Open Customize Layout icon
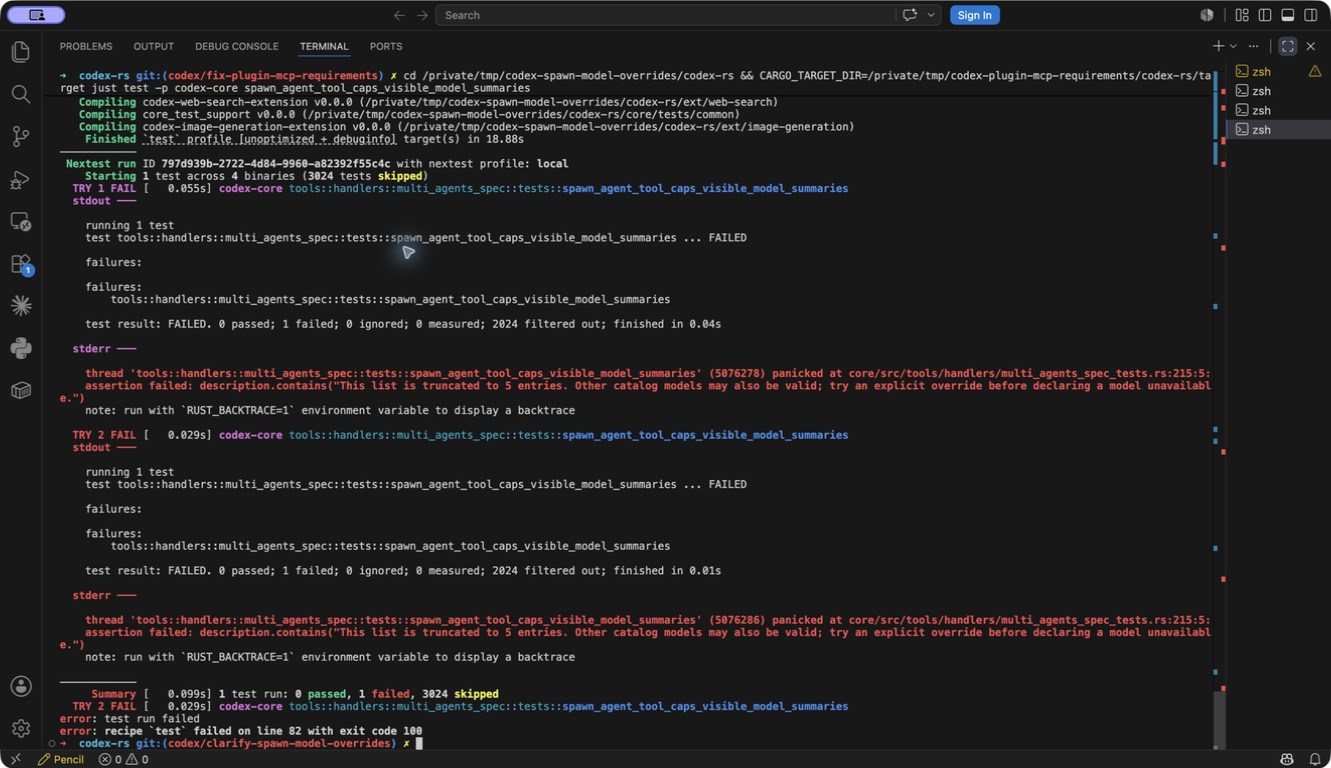The width and height of the screenshot is (1331, 768). click(1242, 15)
